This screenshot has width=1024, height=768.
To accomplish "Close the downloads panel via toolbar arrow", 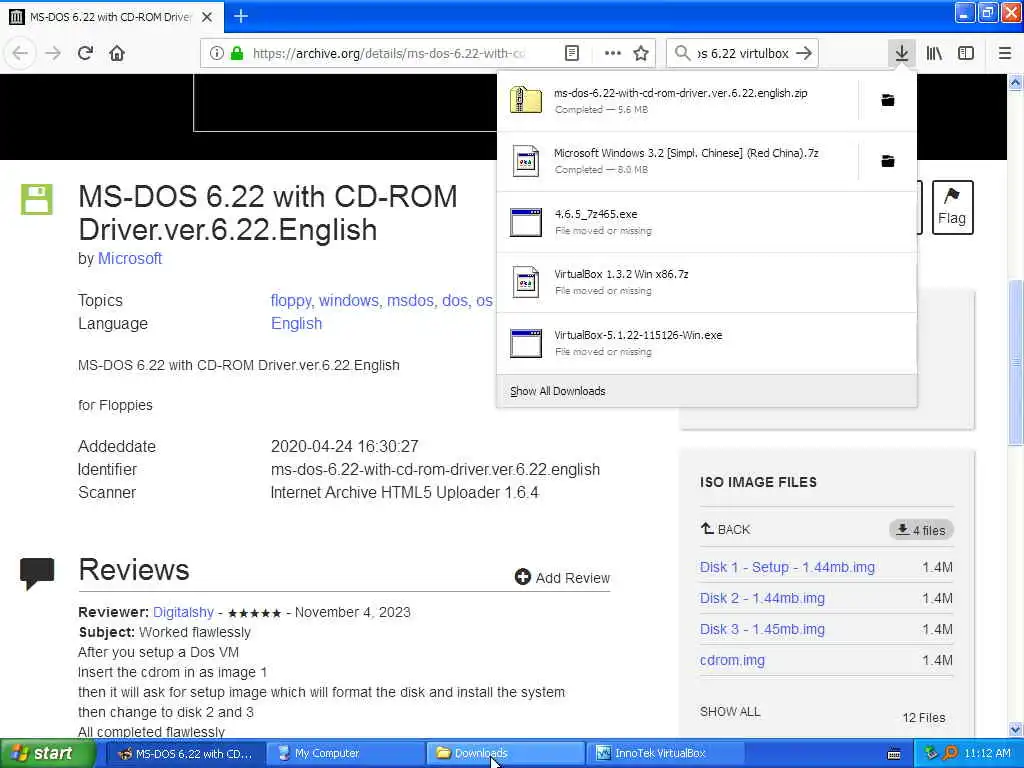I will [901, 53].
